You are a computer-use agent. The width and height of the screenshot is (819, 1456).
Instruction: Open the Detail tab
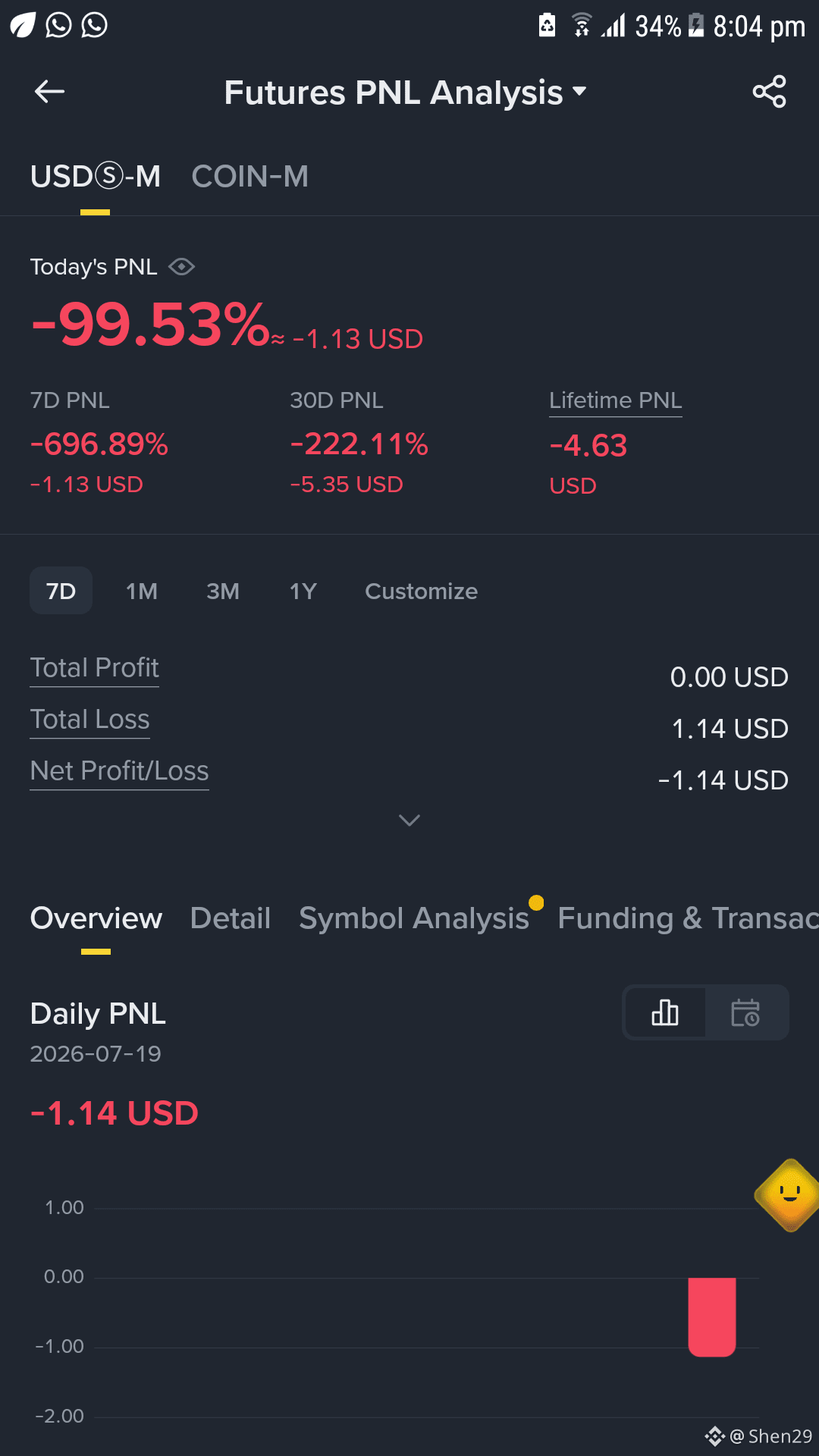coord(231,918)
